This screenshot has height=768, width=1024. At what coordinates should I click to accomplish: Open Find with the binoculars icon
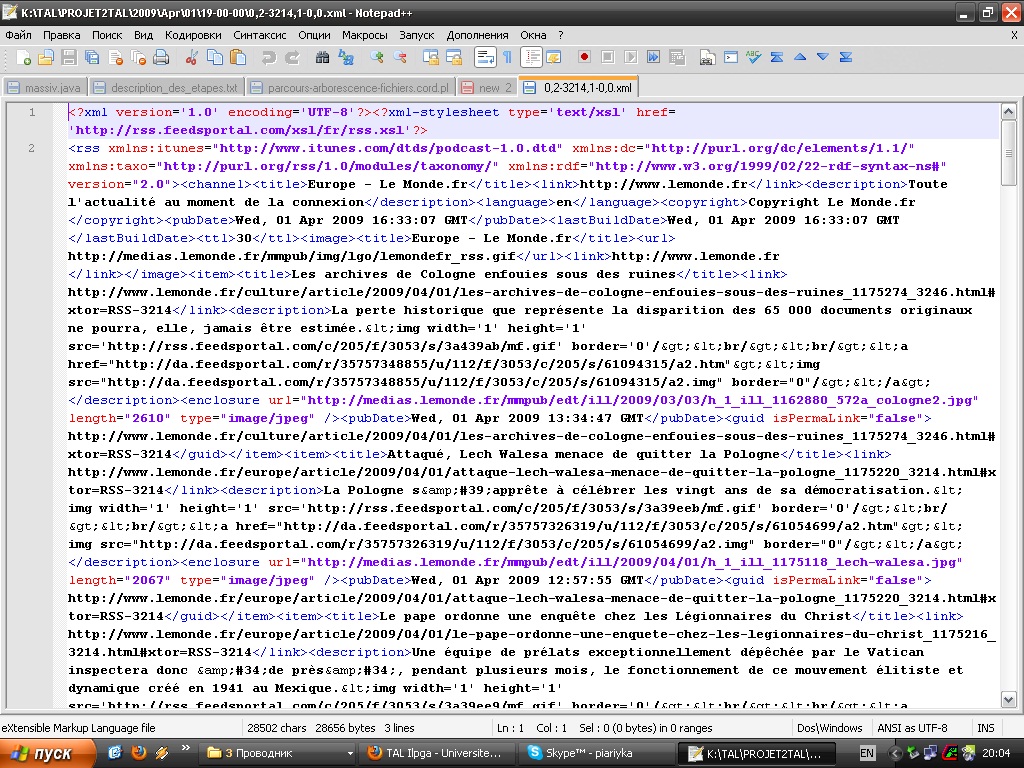[x=322, y=58]
